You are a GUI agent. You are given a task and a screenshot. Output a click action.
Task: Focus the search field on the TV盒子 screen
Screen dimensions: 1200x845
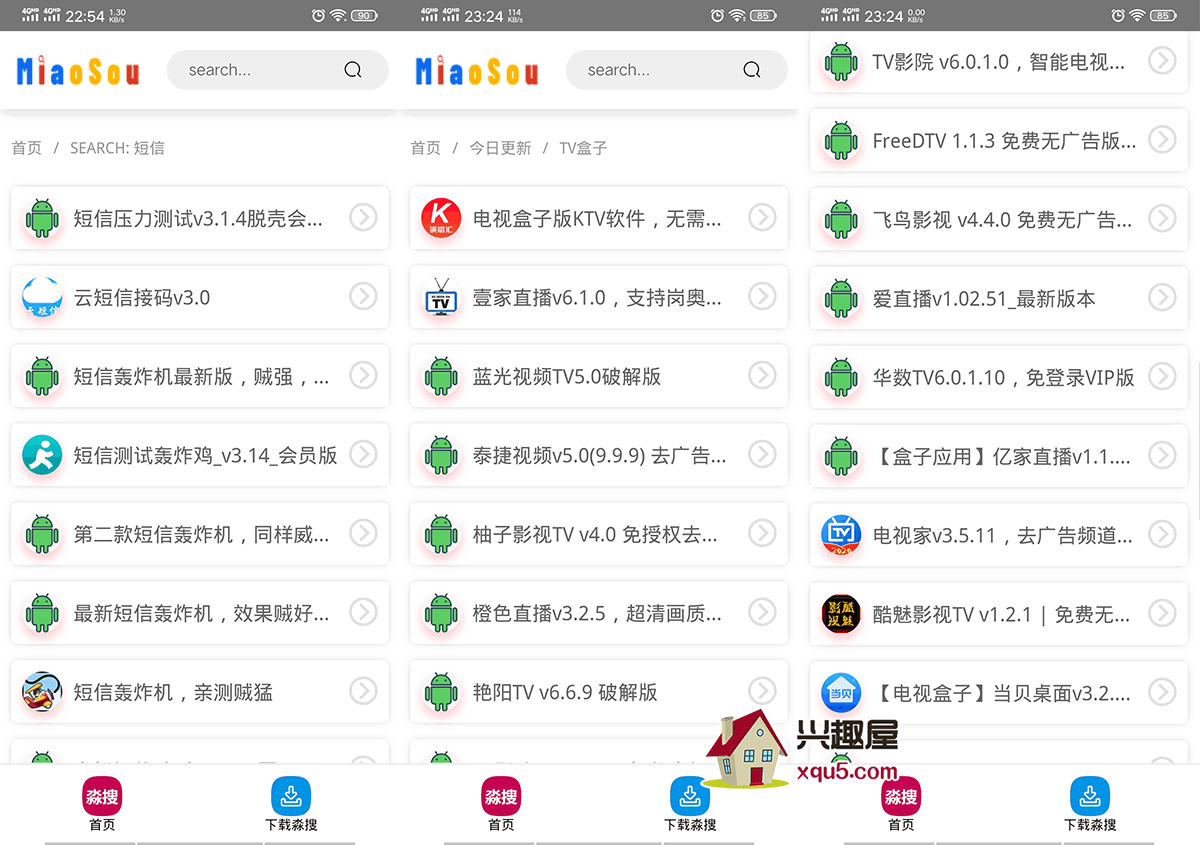tap(677, 70)
